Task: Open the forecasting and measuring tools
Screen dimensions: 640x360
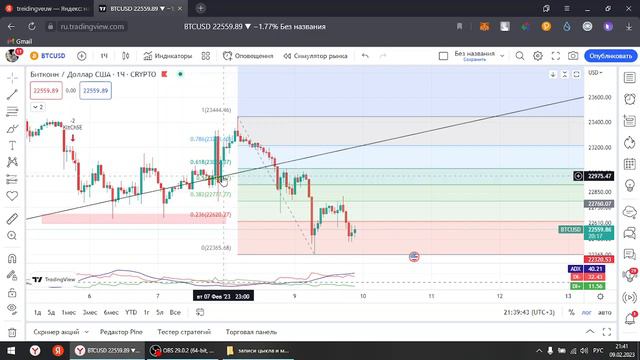Action: coord(12,179)
